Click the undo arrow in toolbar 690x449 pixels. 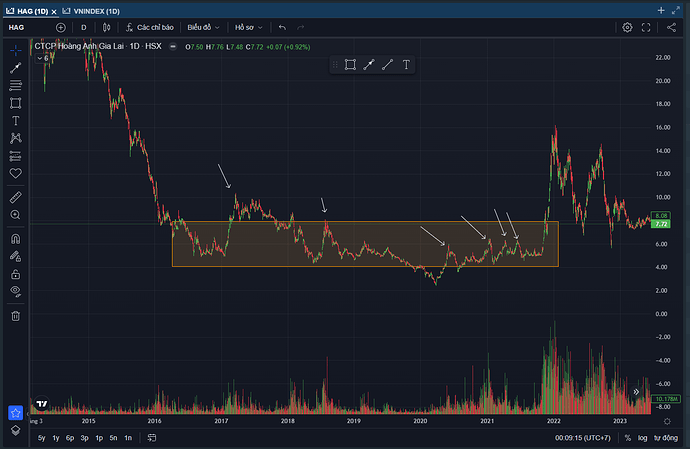point(284,27)
